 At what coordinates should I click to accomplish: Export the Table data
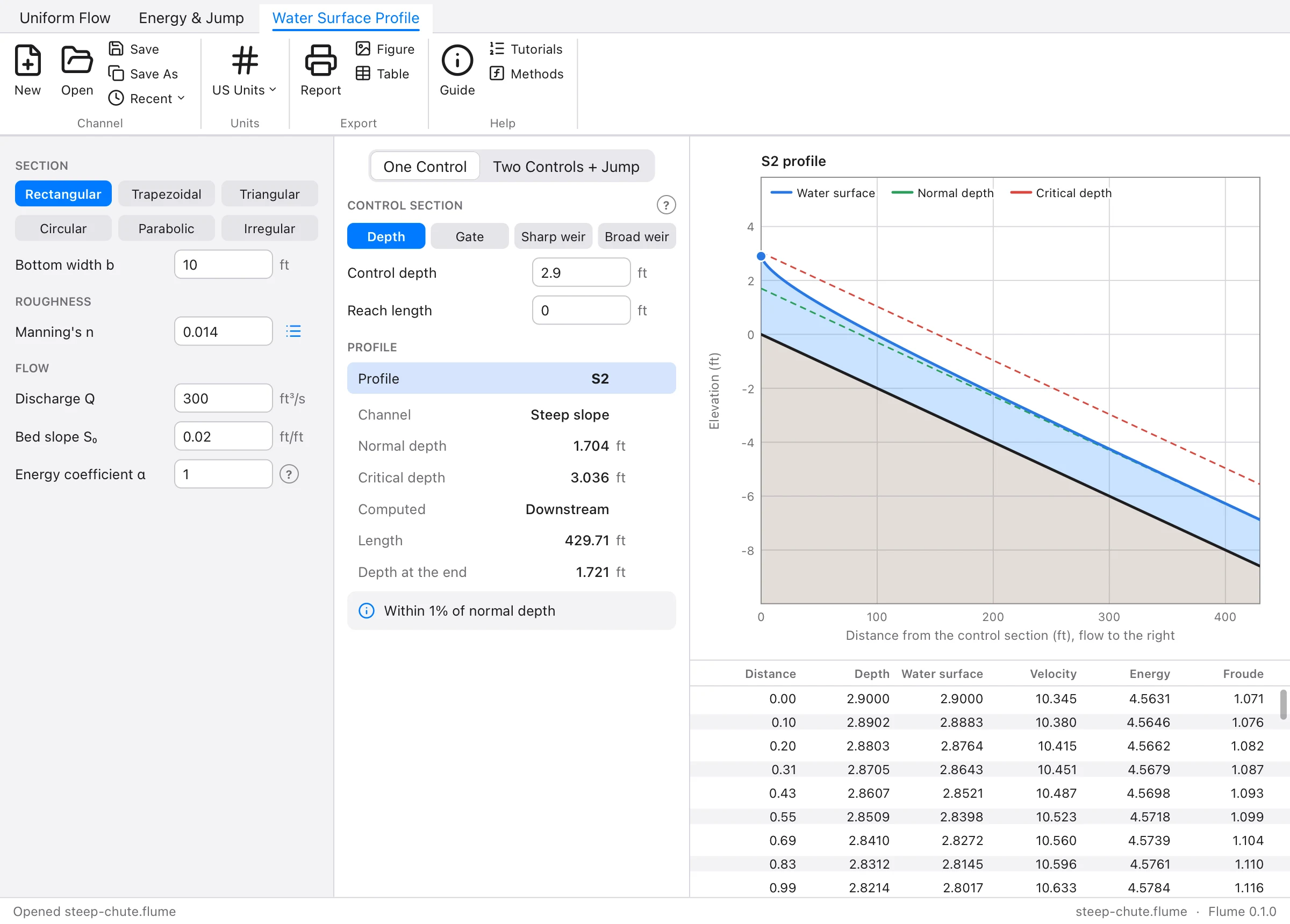click(382, 74)
